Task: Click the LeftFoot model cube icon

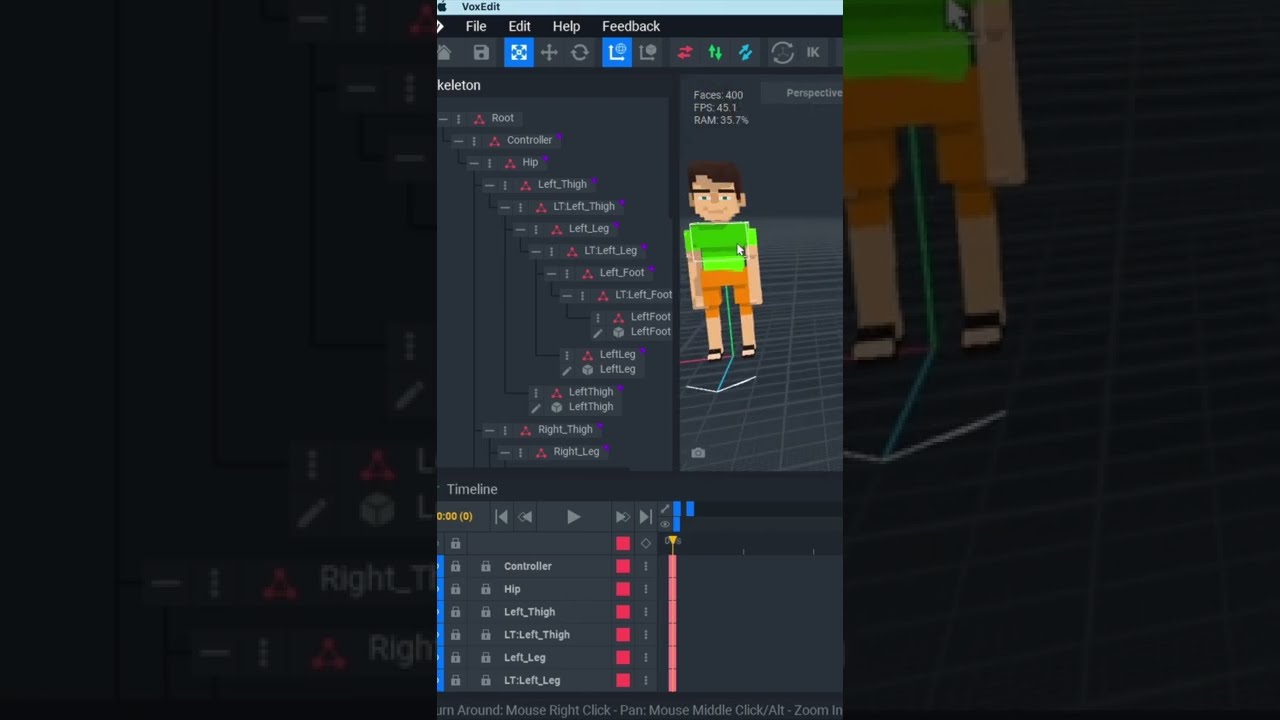Action: pyautogui.click(x=618, y=332)
